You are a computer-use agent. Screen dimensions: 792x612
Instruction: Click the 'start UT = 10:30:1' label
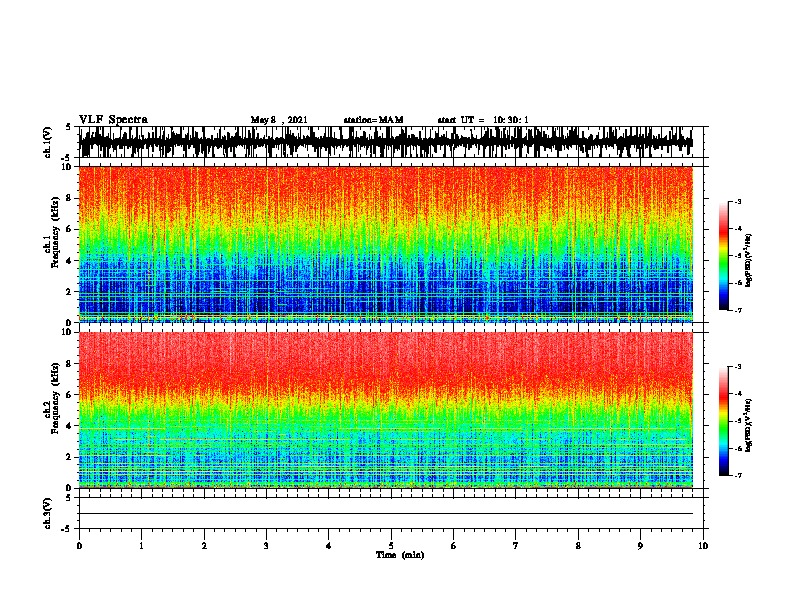click(x=483, y=120)
